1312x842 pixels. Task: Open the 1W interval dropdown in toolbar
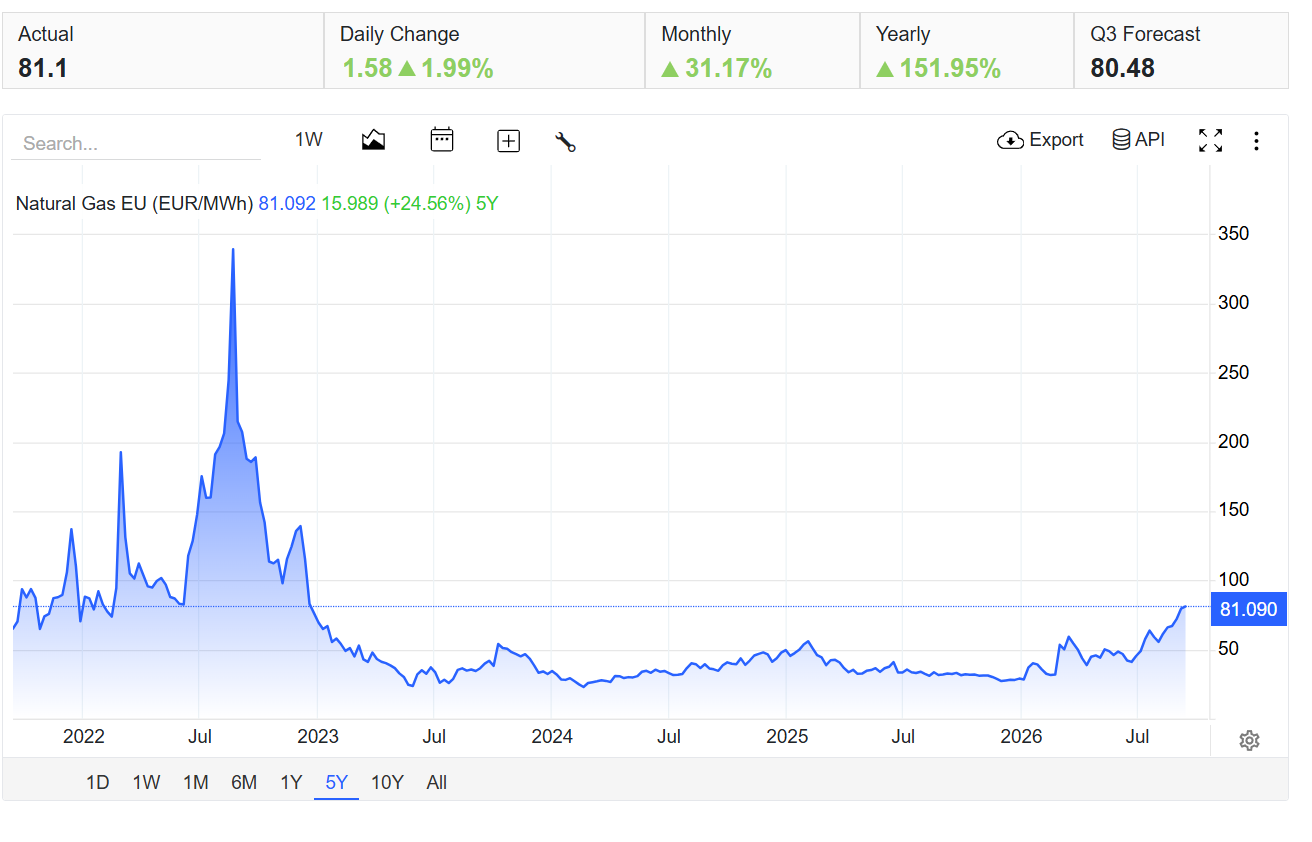[309, 140]
